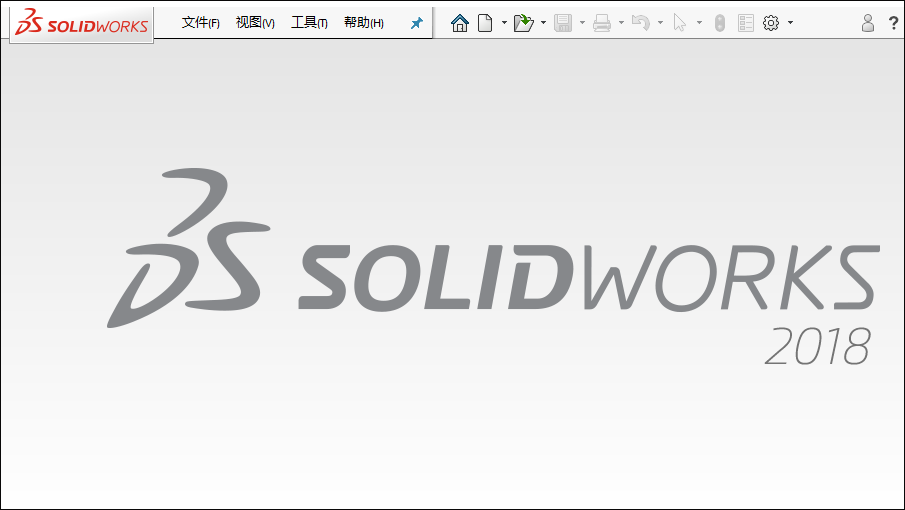This screenshot has height=510, width=905.
Task: Expand the Save dropdown arrow
Action: [x=582, y=23]
